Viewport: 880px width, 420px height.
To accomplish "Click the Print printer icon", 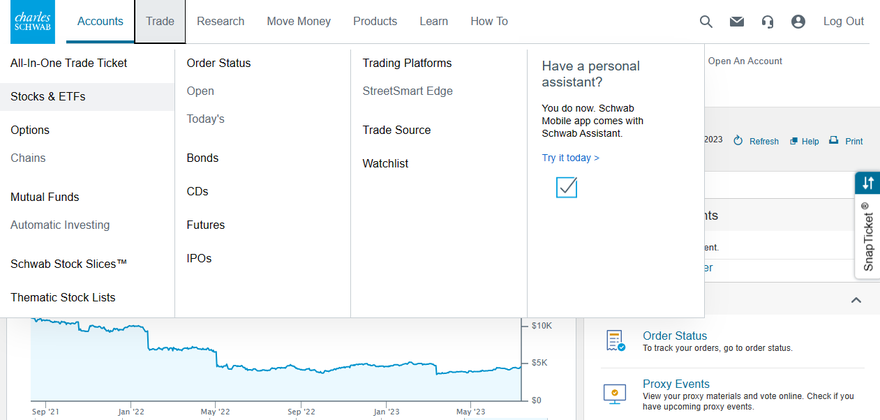I will click(x=834, y=140).
